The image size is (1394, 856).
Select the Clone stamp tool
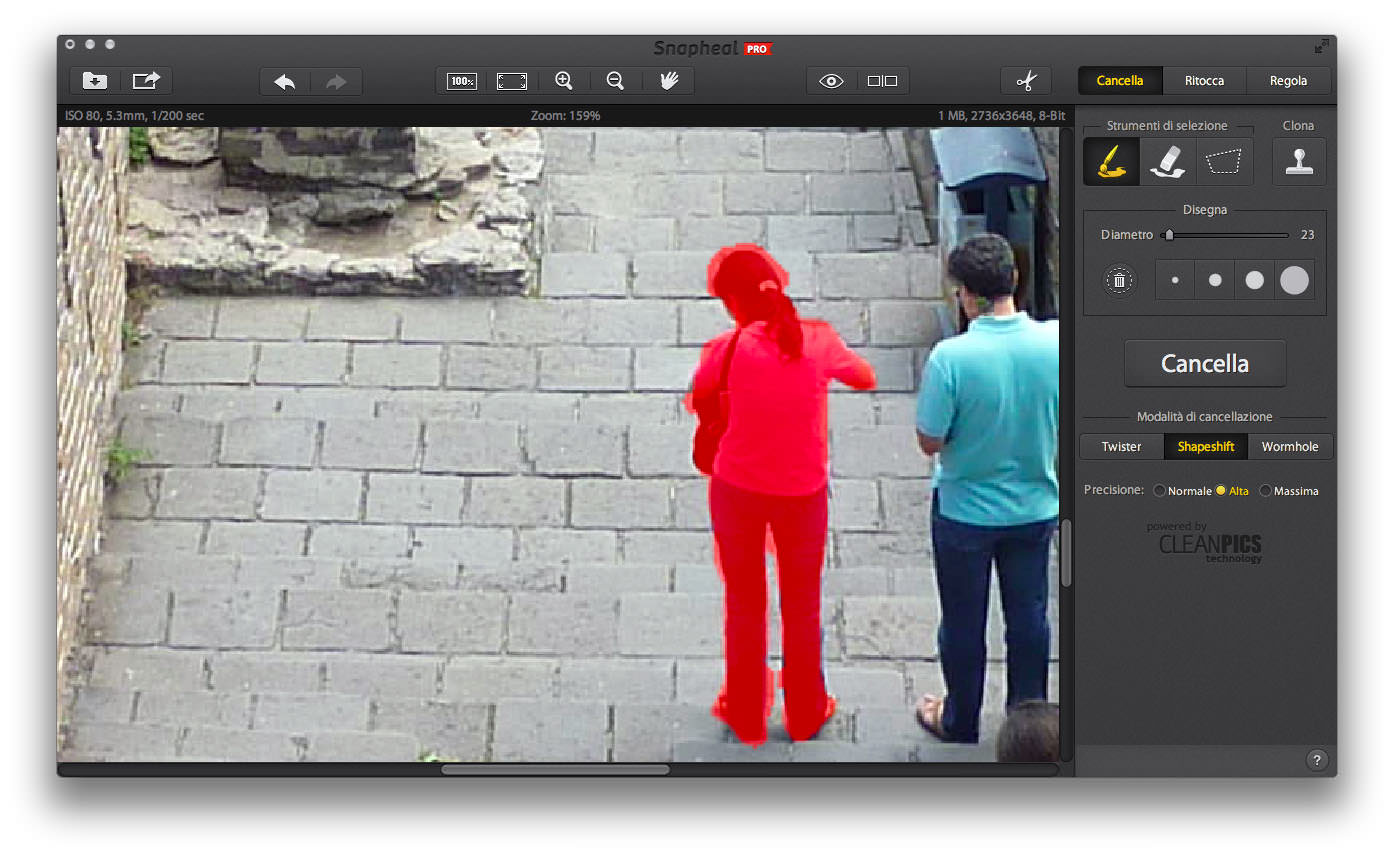point(1299,162)
